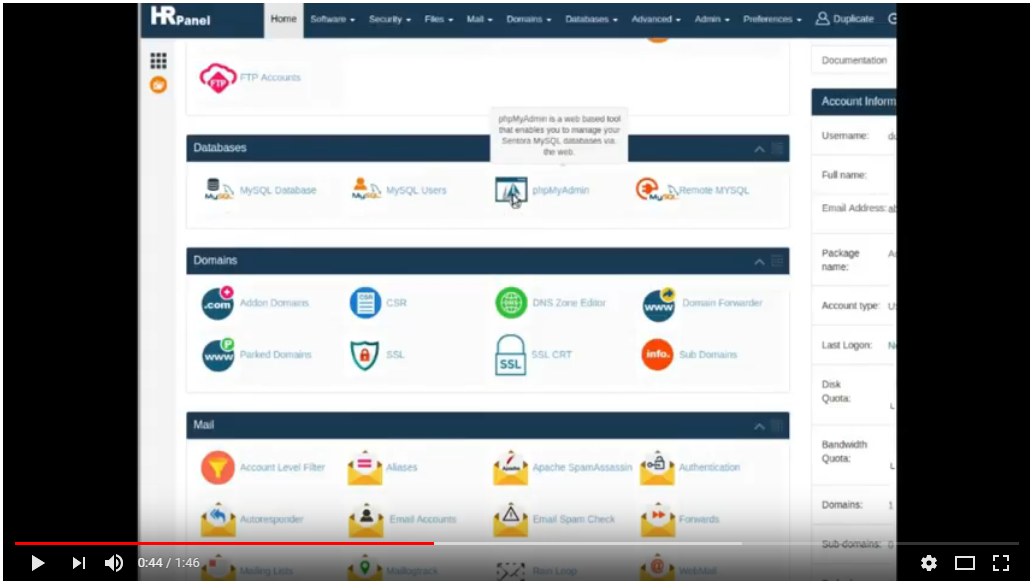Collapse the Databases section
Screen dimensions: 1032x585
(760, 149)
